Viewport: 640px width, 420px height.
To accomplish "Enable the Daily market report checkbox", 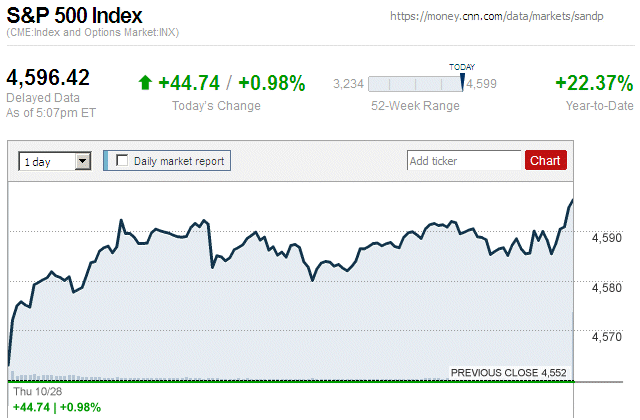I will click(x=123, y=160).
